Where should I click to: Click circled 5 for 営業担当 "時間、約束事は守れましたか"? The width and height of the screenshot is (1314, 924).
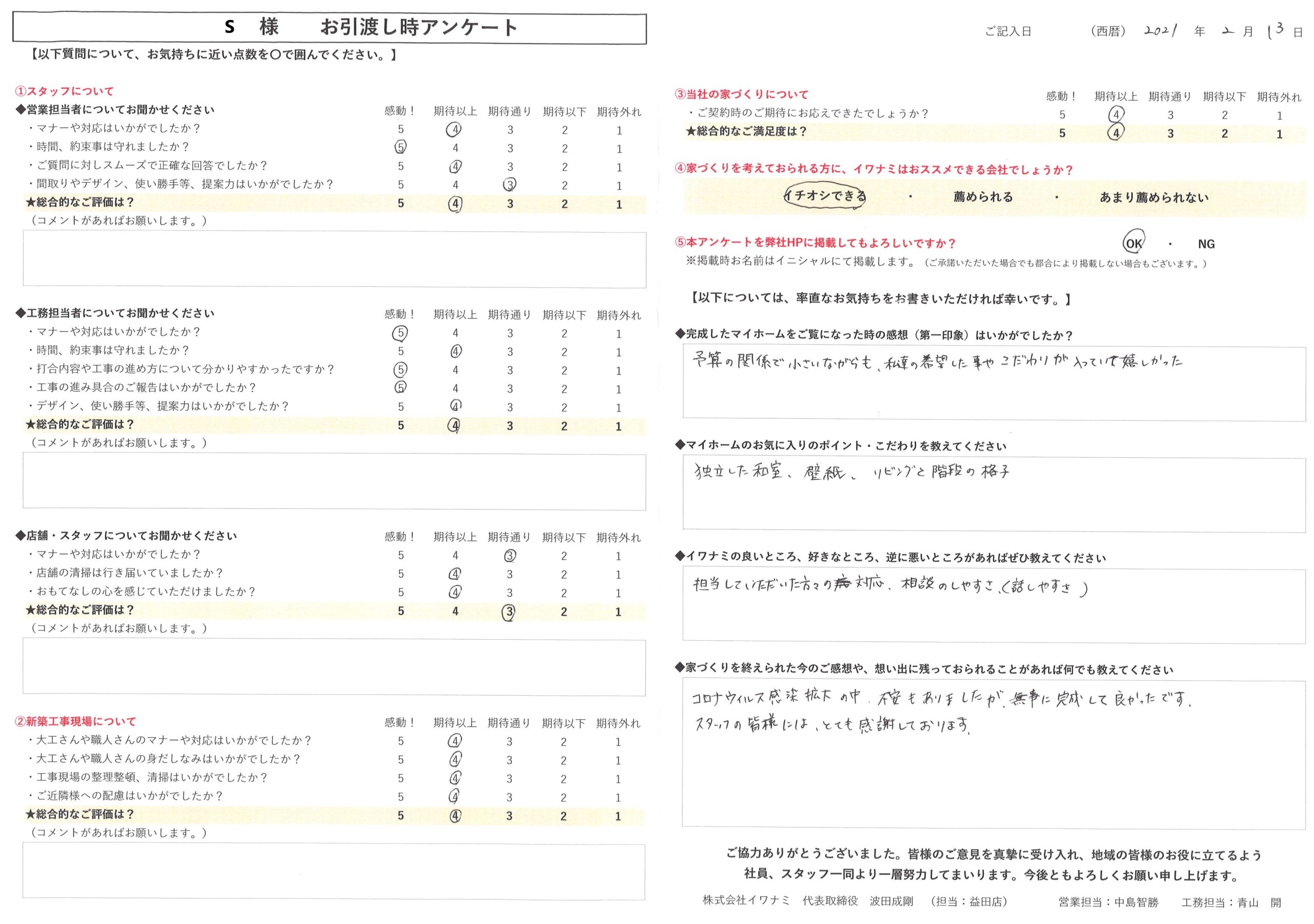[x=400, y=148]
